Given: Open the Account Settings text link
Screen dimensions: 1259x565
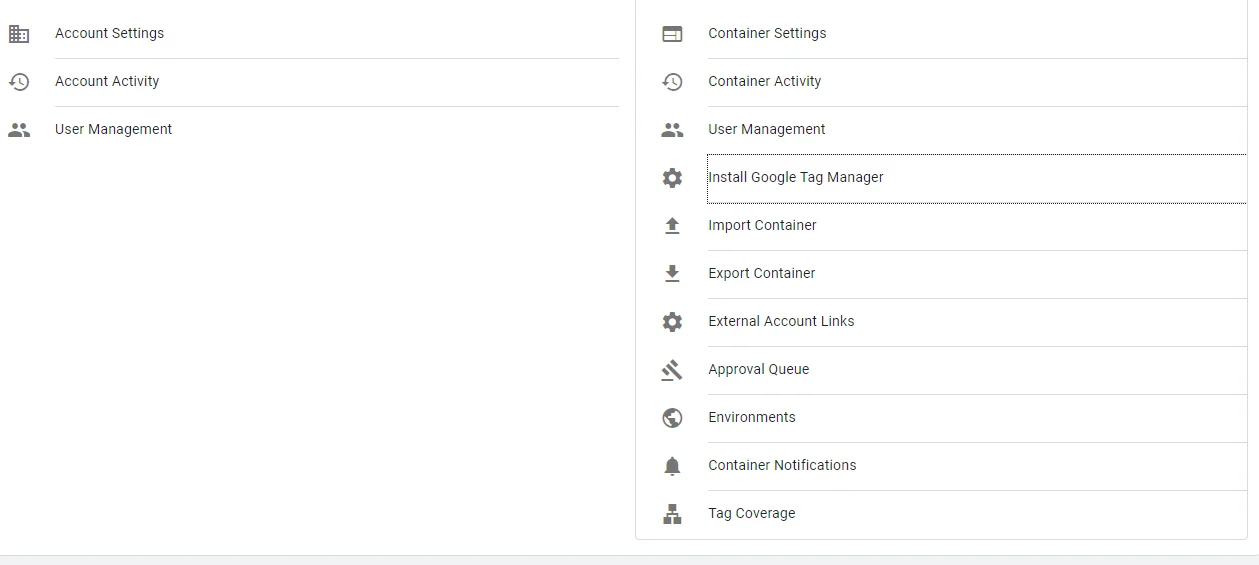Looking at the screenshot, I should [x=109, y=33].
